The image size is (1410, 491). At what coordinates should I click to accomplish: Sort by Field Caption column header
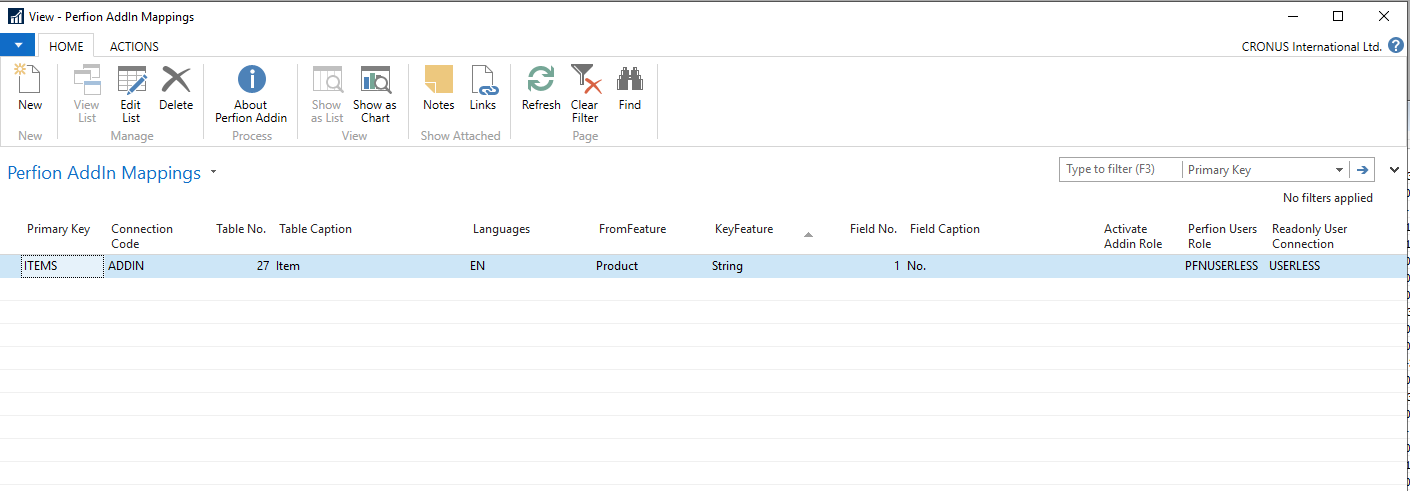[x=945, y=229]
